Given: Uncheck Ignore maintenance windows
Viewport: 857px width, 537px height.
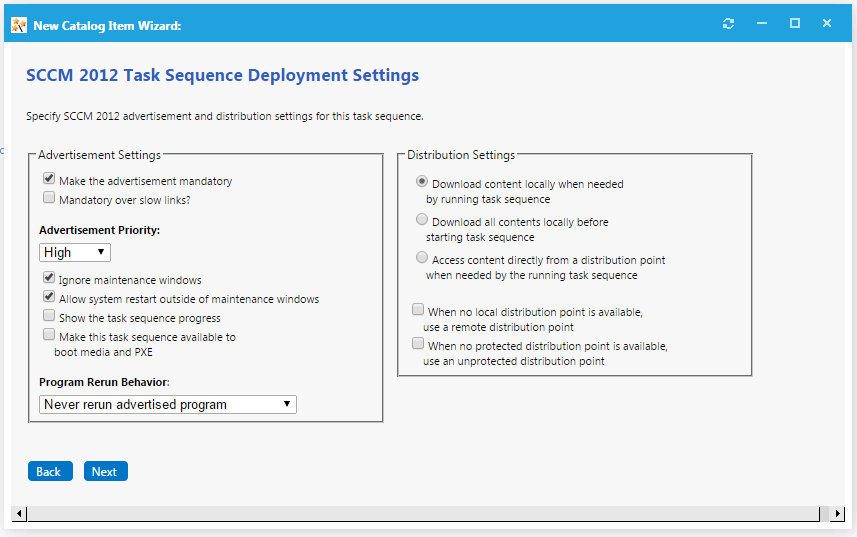Looking at the screenshot, I should (x=49, y=278).
